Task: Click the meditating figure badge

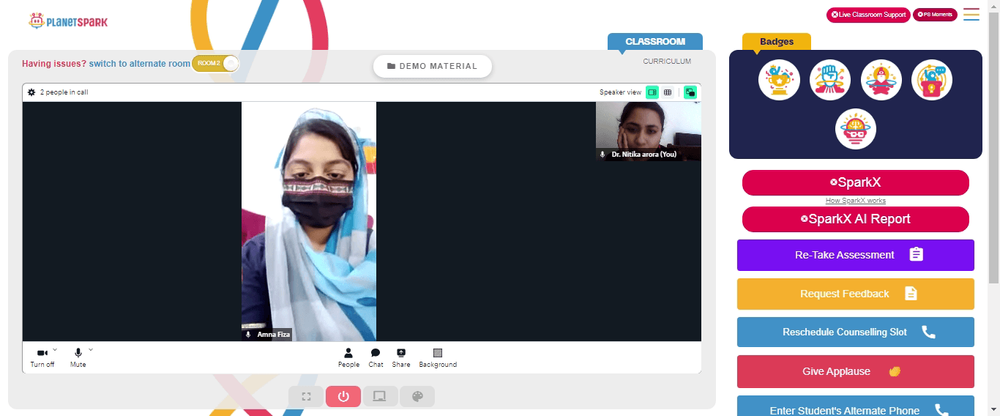Action: point(881,80)
